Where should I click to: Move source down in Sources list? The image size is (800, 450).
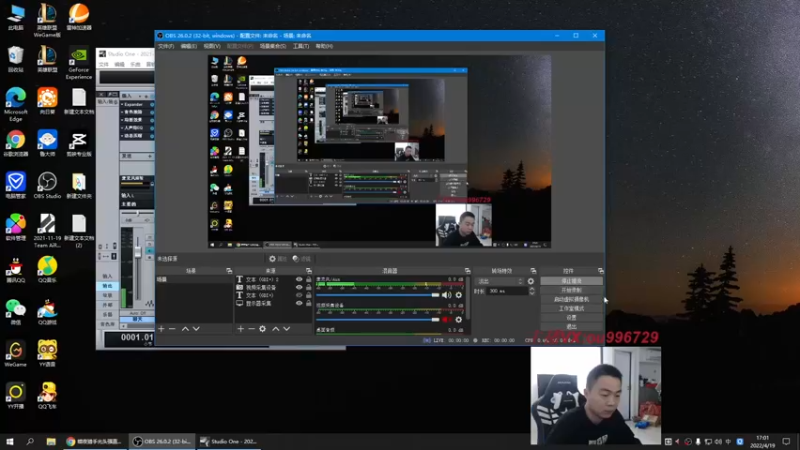click(287, 329)
